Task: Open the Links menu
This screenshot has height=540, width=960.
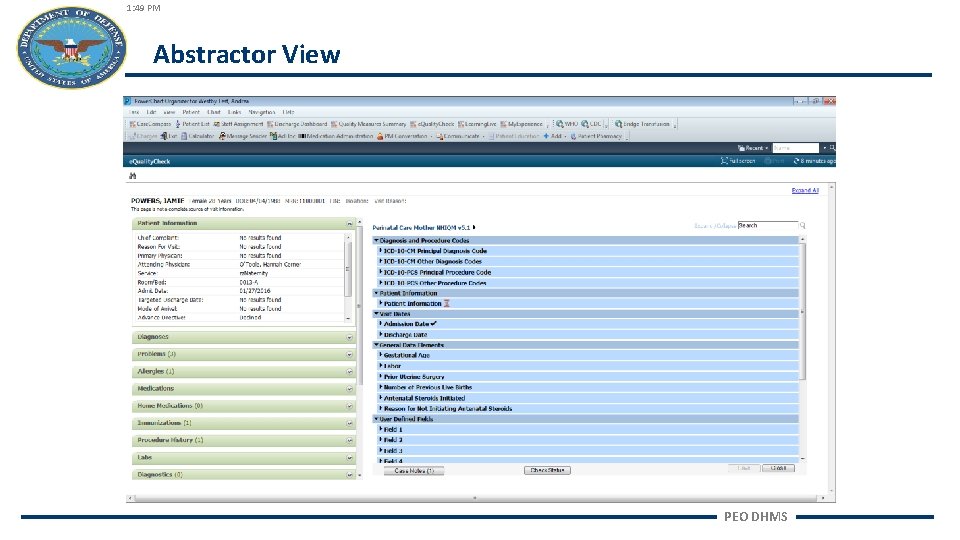Action: tap(234, 112)
